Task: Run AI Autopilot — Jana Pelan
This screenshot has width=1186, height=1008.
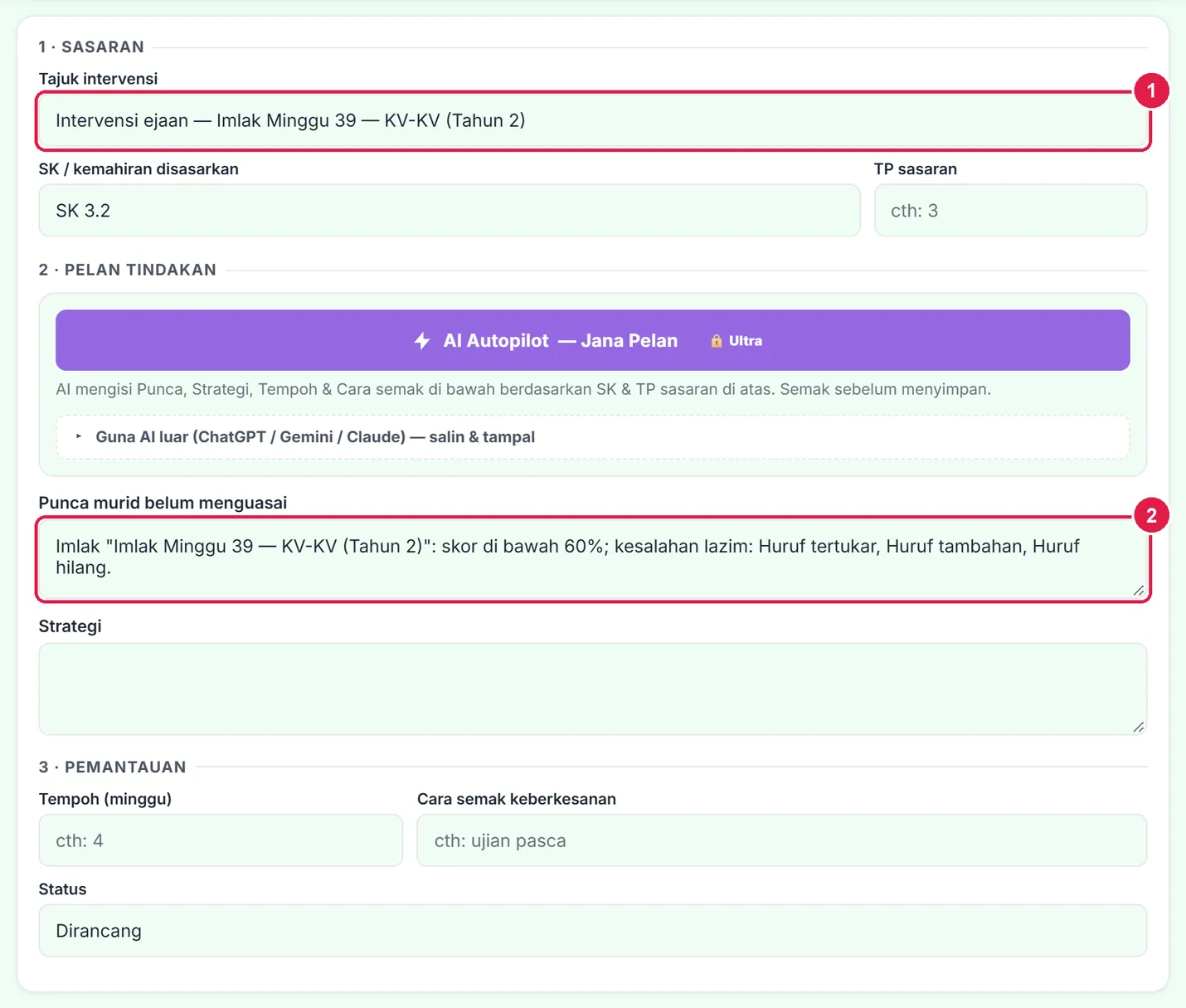Action: click(593, 340)
